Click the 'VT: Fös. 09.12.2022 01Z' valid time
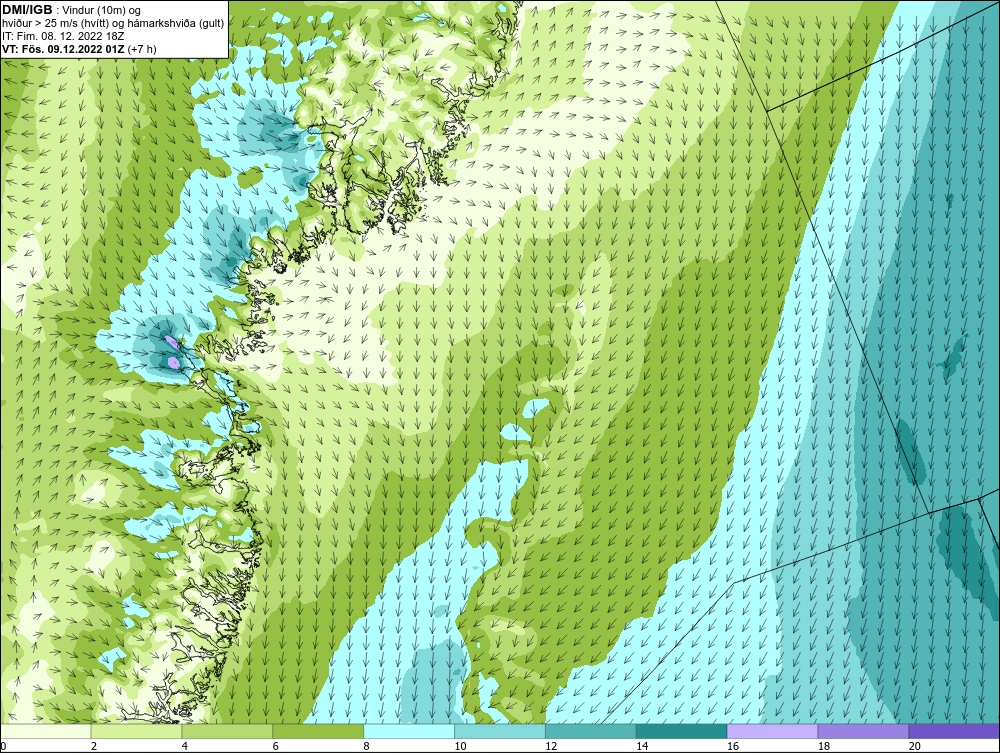The height and width of the screenshot is (753, 1000). 63,48
